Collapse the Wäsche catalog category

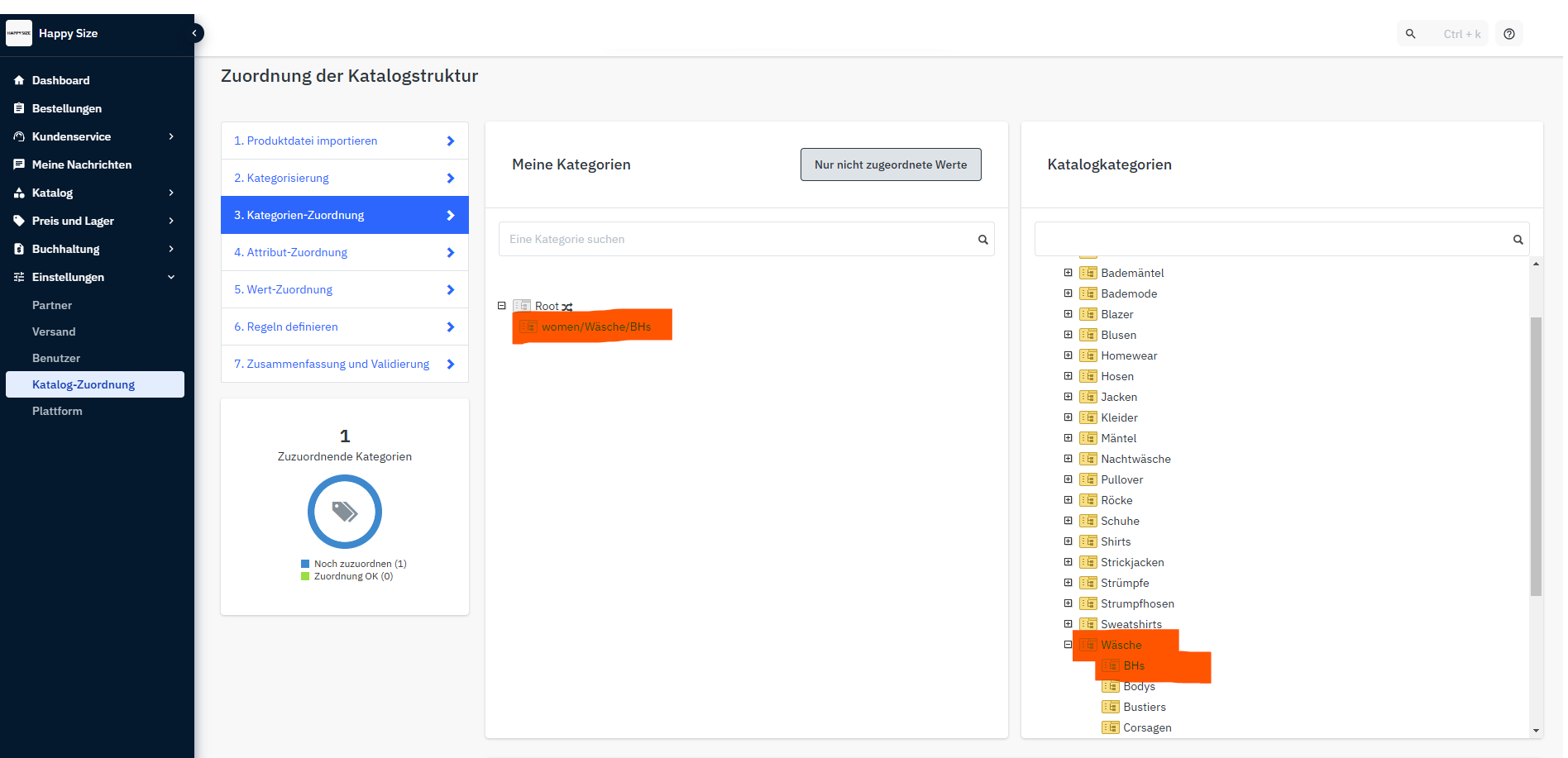[1068, 645]
